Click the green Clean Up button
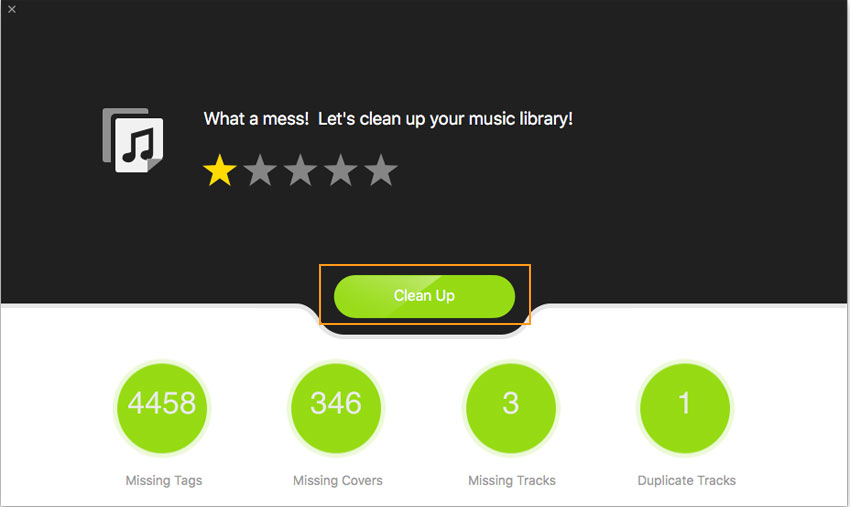 pos(424,296)
